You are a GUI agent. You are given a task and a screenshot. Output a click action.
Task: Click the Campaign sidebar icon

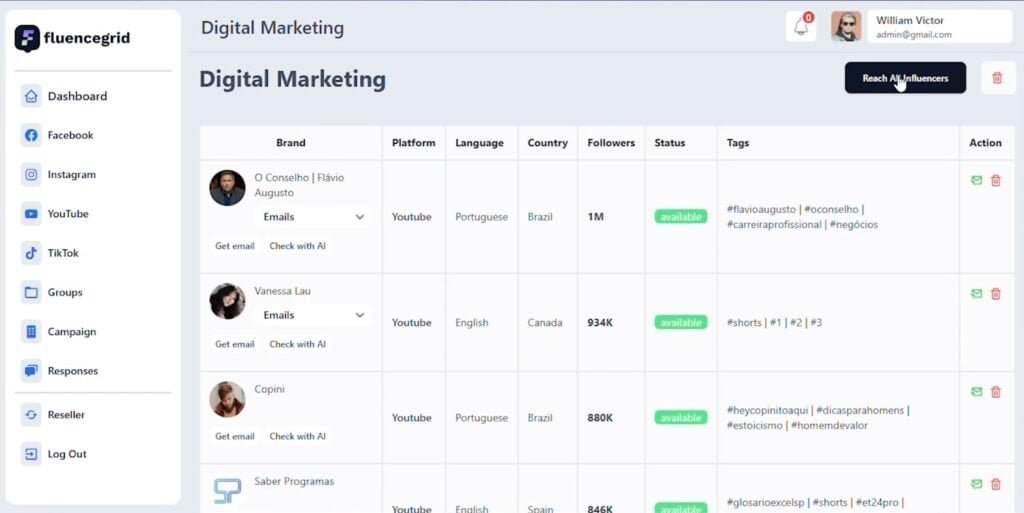[31, 332]
